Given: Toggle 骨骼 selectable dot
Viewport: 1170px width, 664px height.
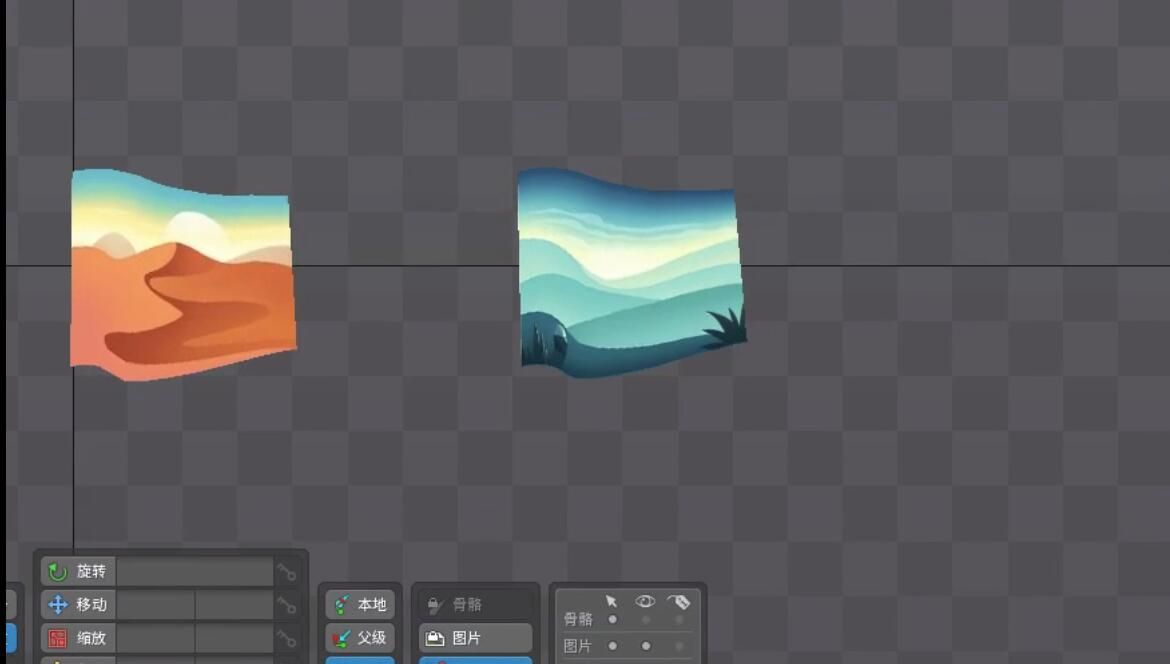Looking at the screenshot, I should tap(613, 619).
